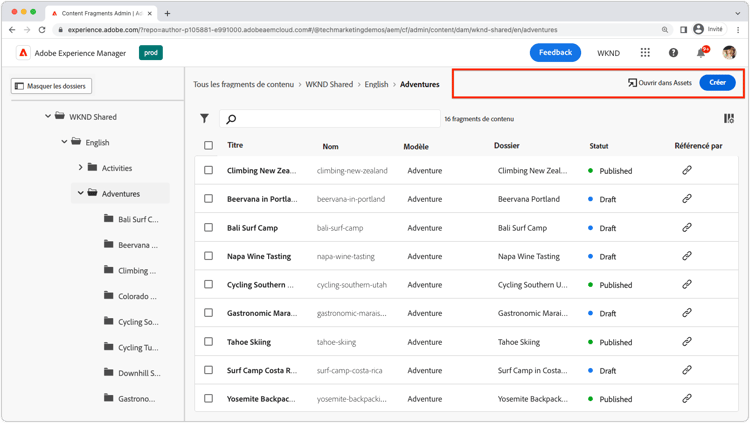Click the search magnifier icon
Viewport: 750px width, 423px height.
(231, 119)
